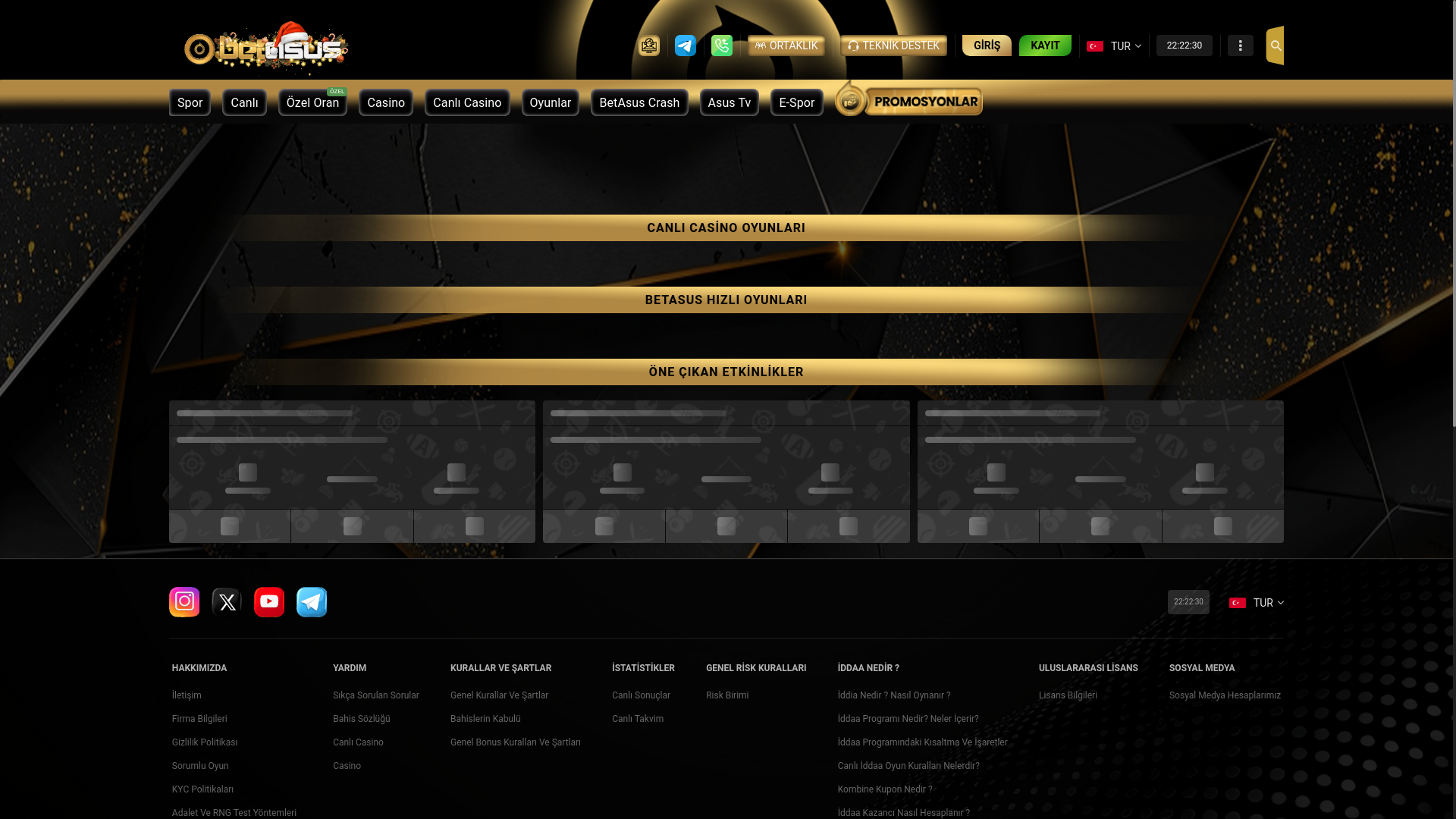
Task: Open the Gizlilik Politikası link
Action: 205,742
